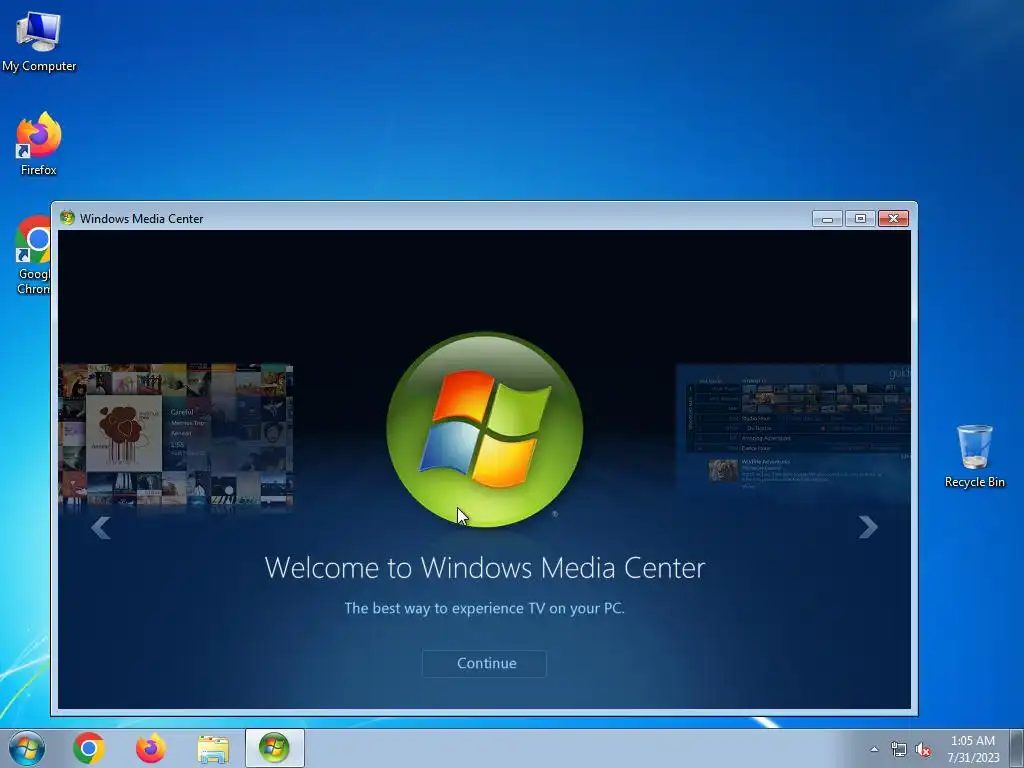Select the Firefox desktop shortcut

(39, 144)
